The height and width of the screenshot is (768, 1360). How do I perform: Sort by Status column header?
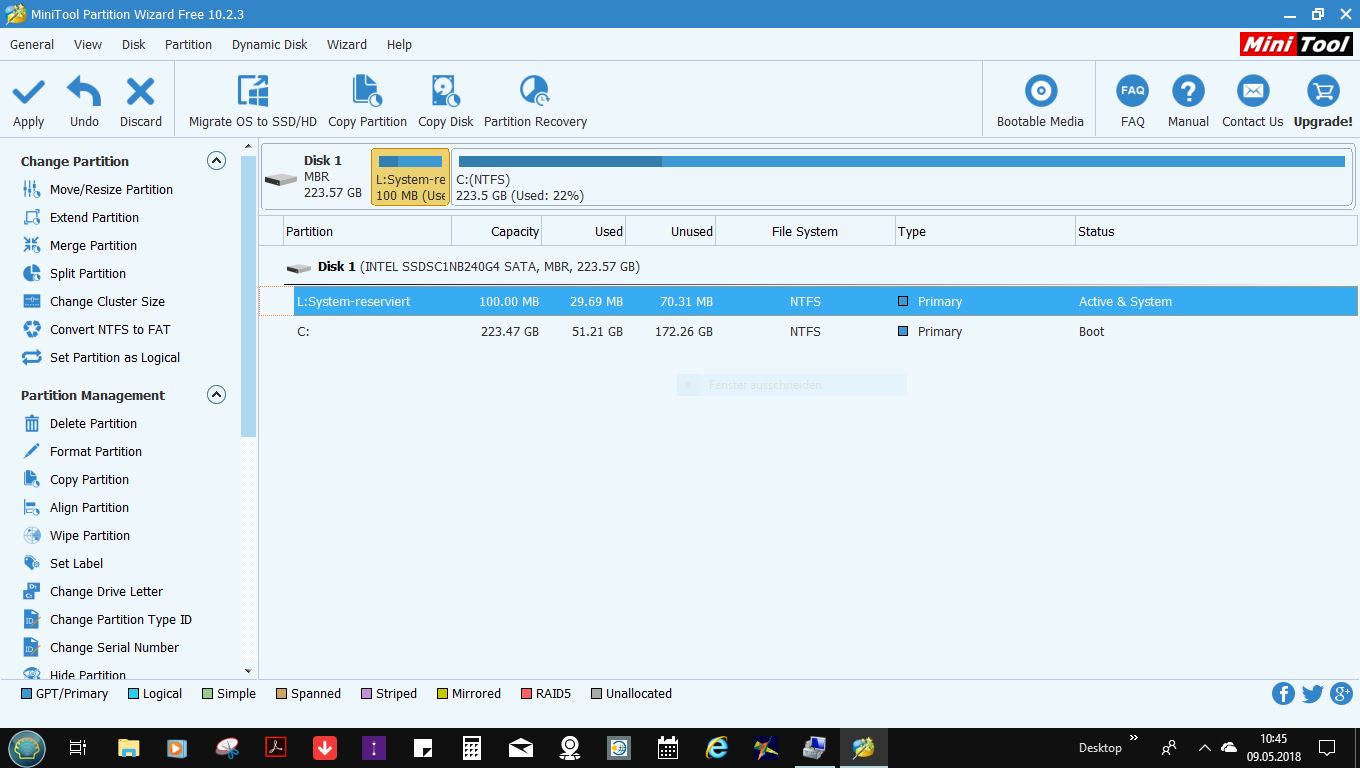click(x=1216, y=231)
